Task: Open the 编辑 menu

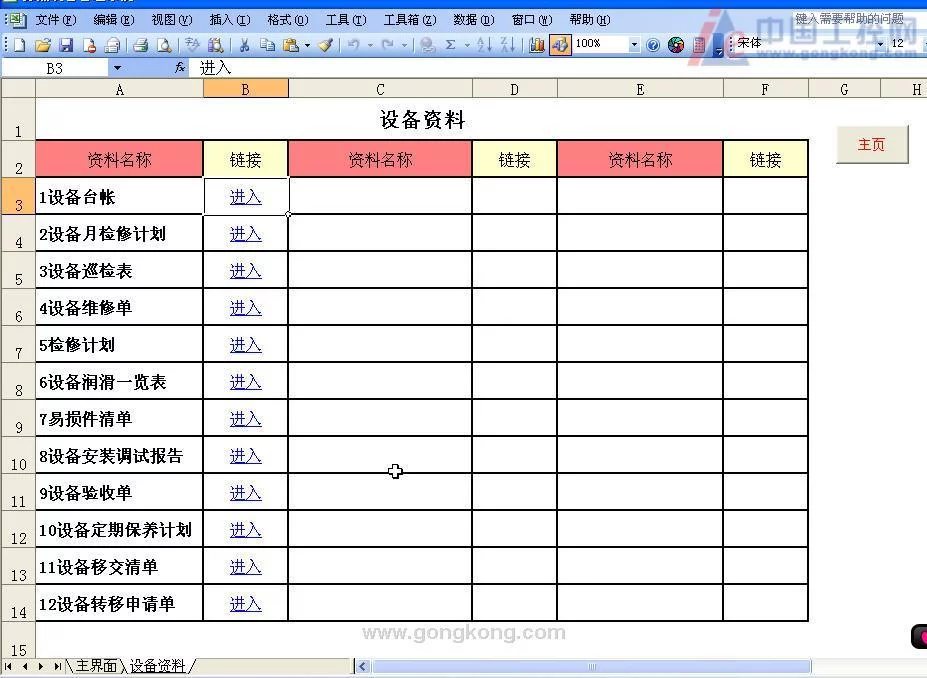Action: [x=114, y=20]
